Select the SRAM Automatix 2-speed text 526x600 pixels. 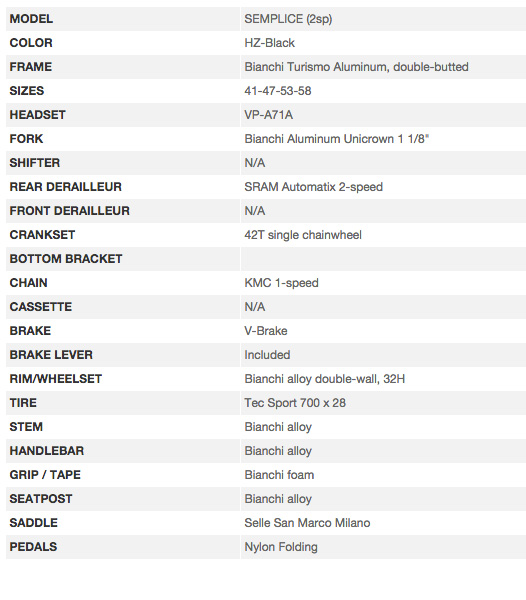[x=313, y=187]
